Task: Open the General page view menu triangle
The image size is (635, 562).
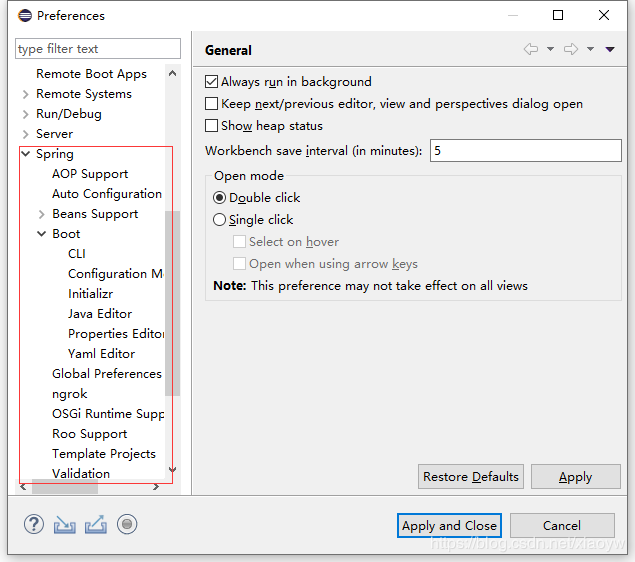Action: [x=610, y=49]
